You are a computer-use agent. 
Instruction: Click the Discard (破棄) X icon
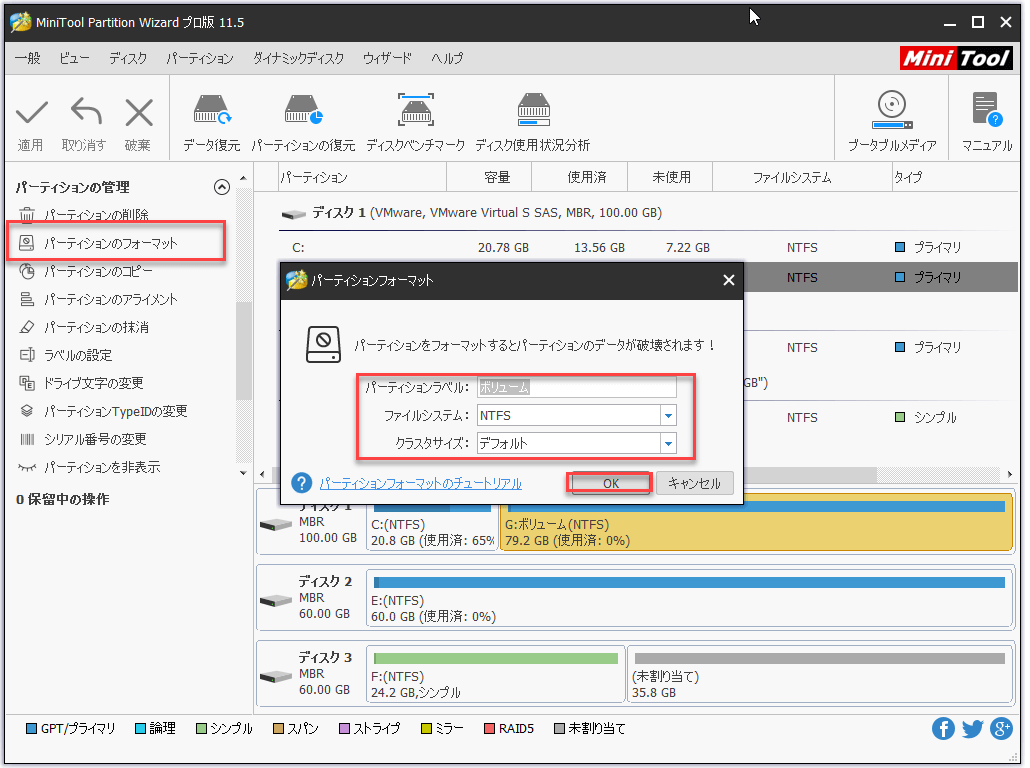138,113
